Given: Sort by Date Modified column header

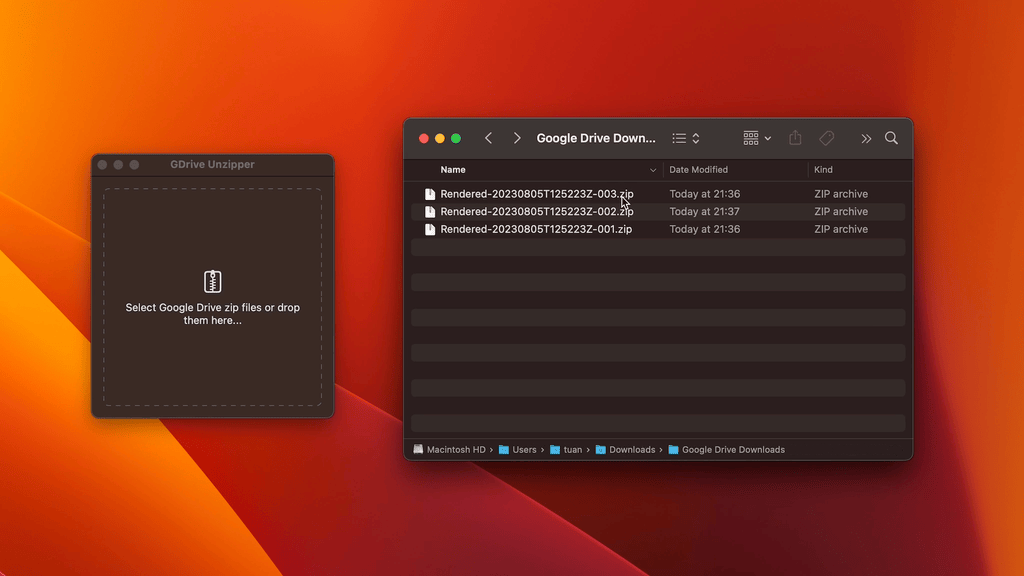Looking at the screenshot, I should pos(698,170).
